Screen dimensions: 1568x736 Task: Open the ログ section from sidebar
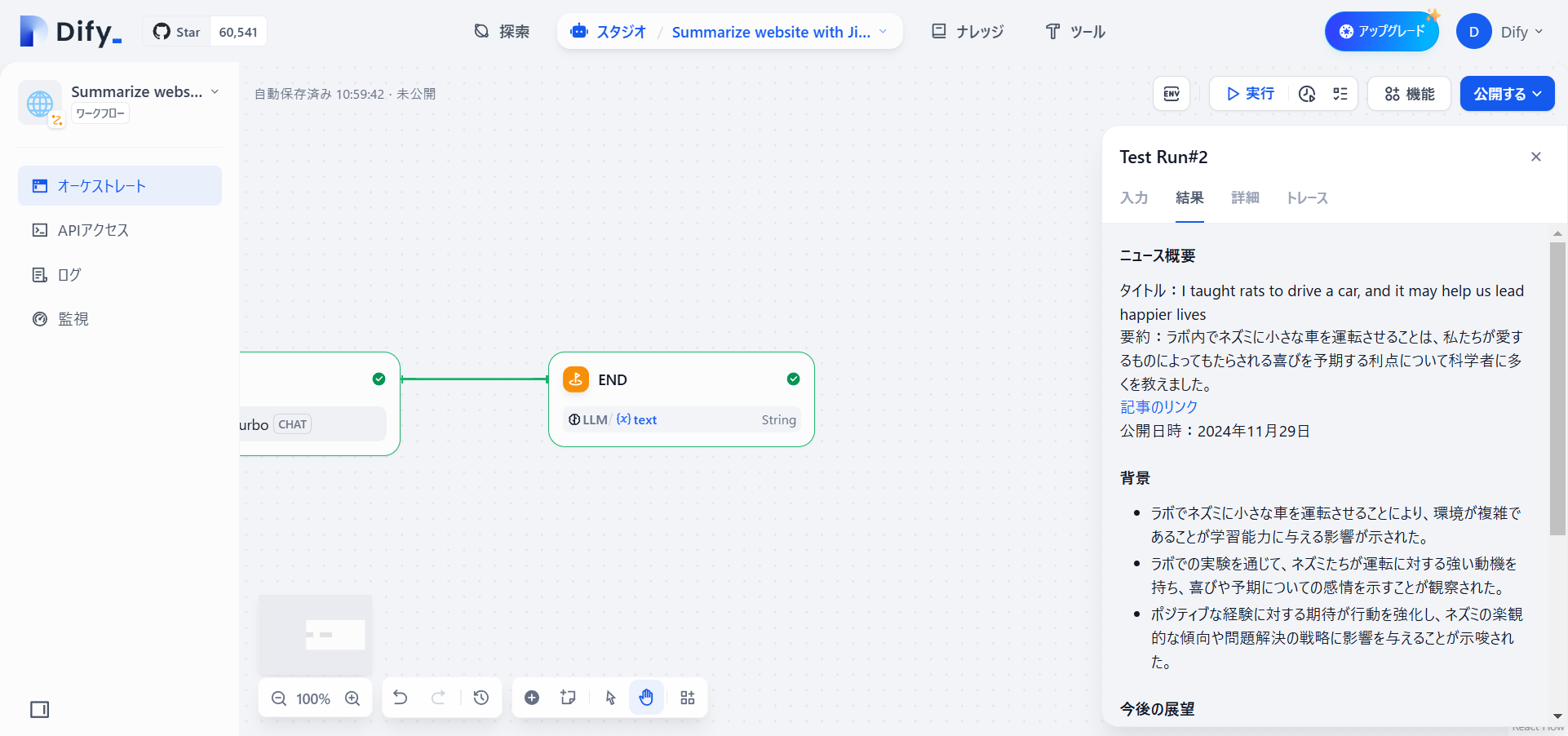click(x=68, y=275)
